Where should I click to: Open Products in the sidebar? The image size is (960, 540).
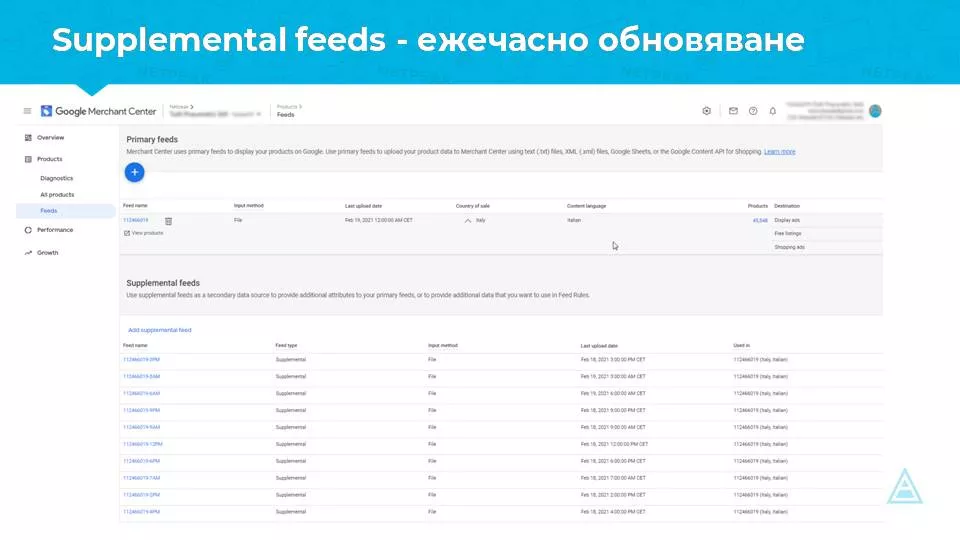49,159
